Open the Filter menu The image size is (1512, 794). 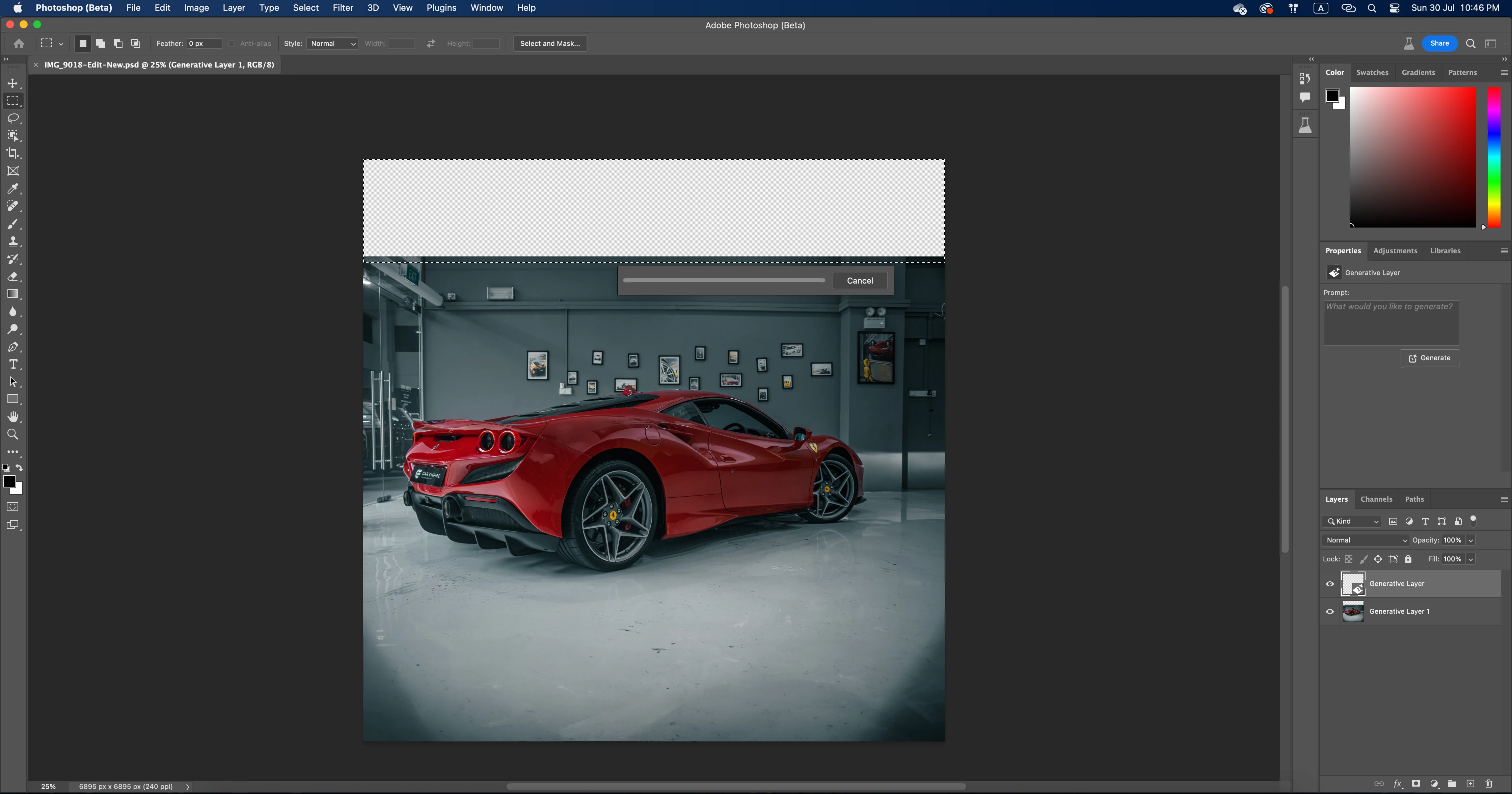tap(343, 8)
